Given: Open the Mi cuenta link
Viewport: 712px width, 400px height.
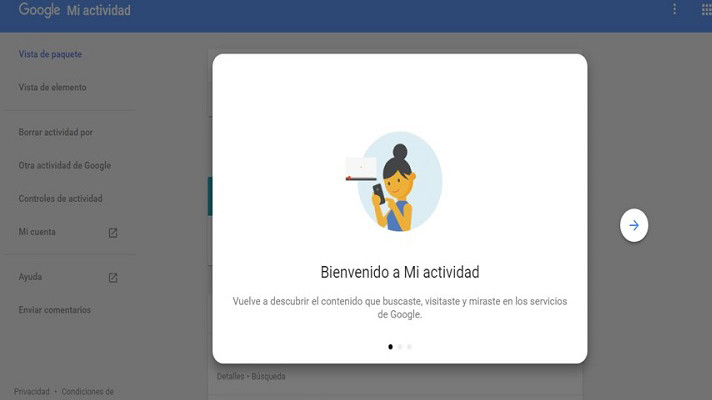Looking at the screenshot, I should click(x=37, y=232).
